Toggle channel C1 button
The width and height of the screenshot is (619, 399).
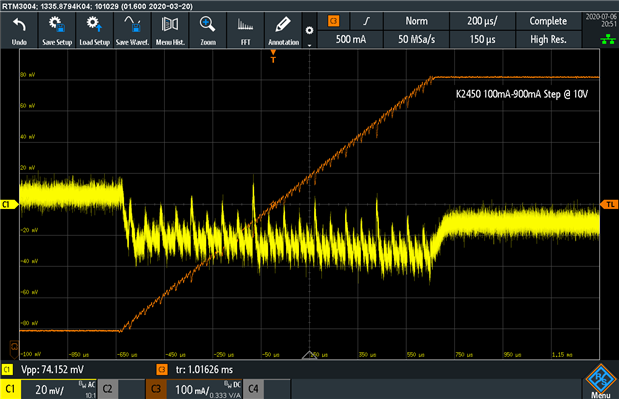[10, 389]
